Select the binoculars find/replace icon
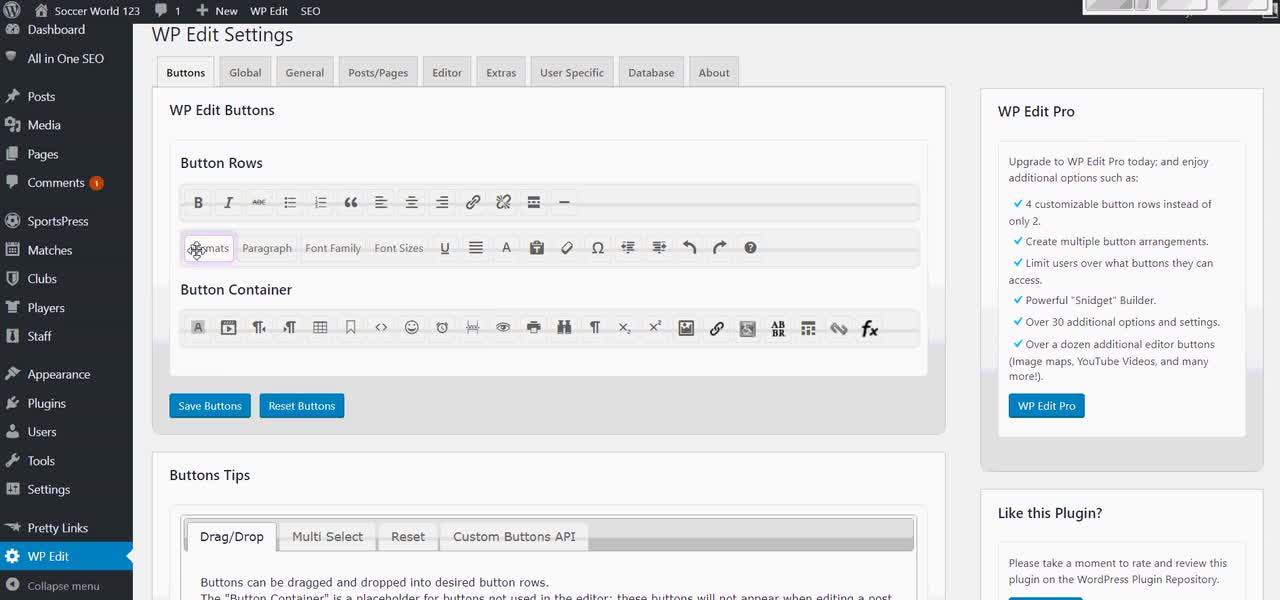This screenshot has width=1280, height=600. click(x=564, y=328)
